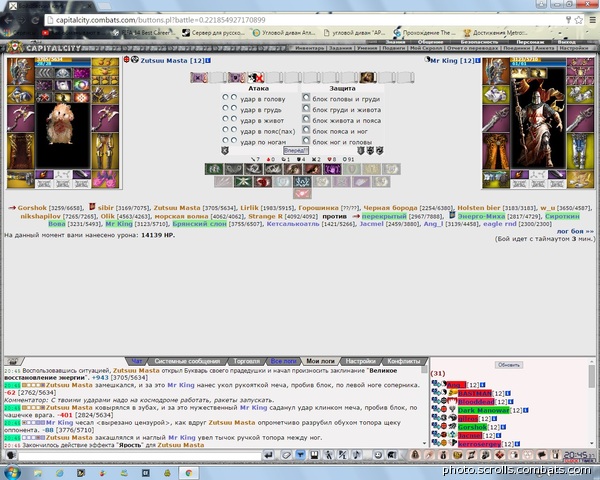This screenshot has height=480, width=600.
Task: Choose блок груди и живота radio
Action: 306,108
